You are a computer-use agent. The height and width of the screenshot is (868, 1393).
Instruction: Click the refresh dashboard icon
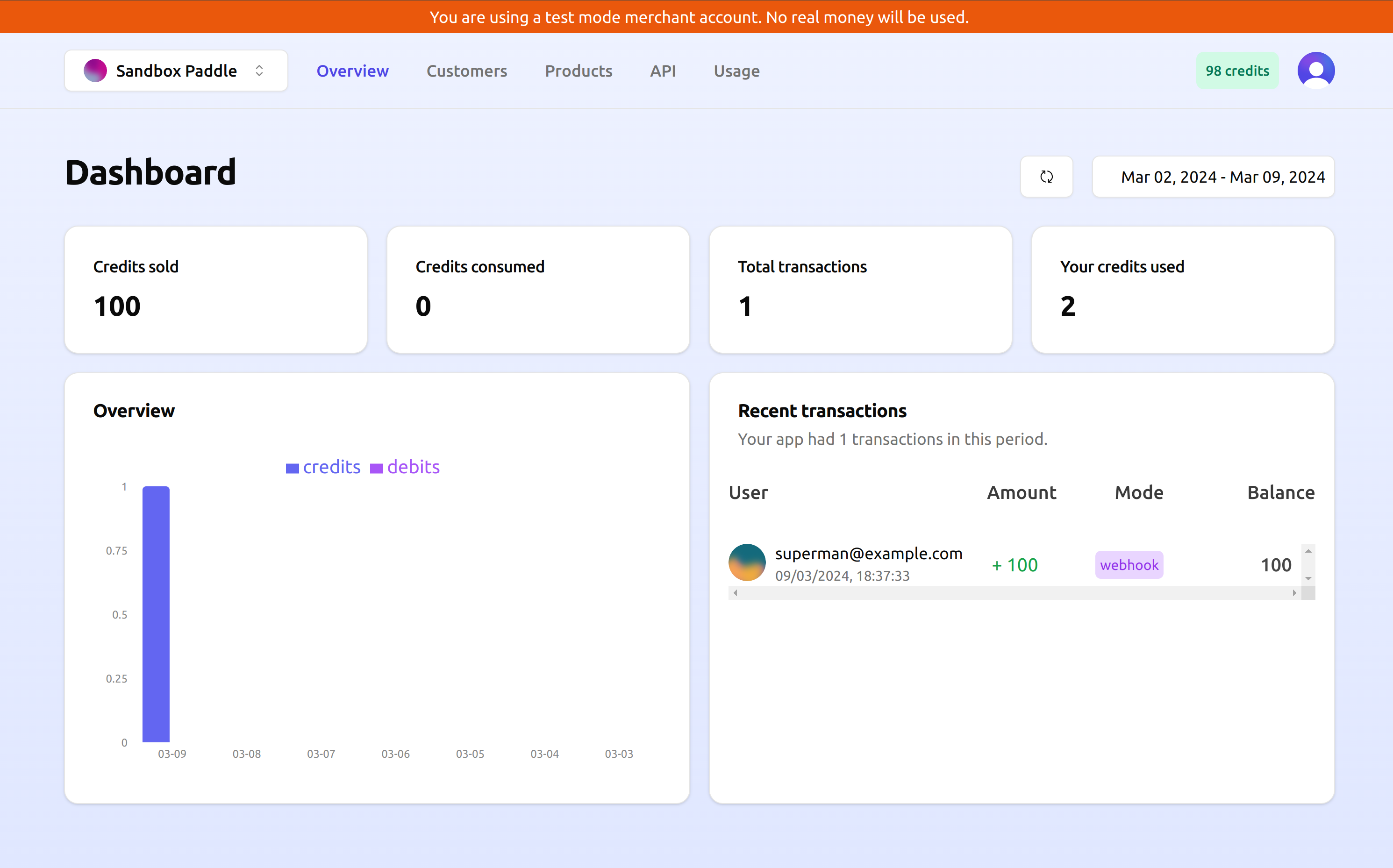(x=1046, y=177)
